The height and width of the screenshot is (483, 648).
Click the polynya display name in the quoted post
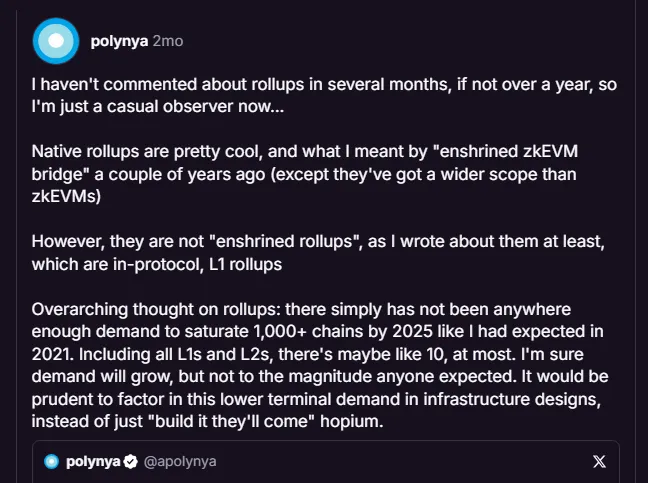point(93,462)
